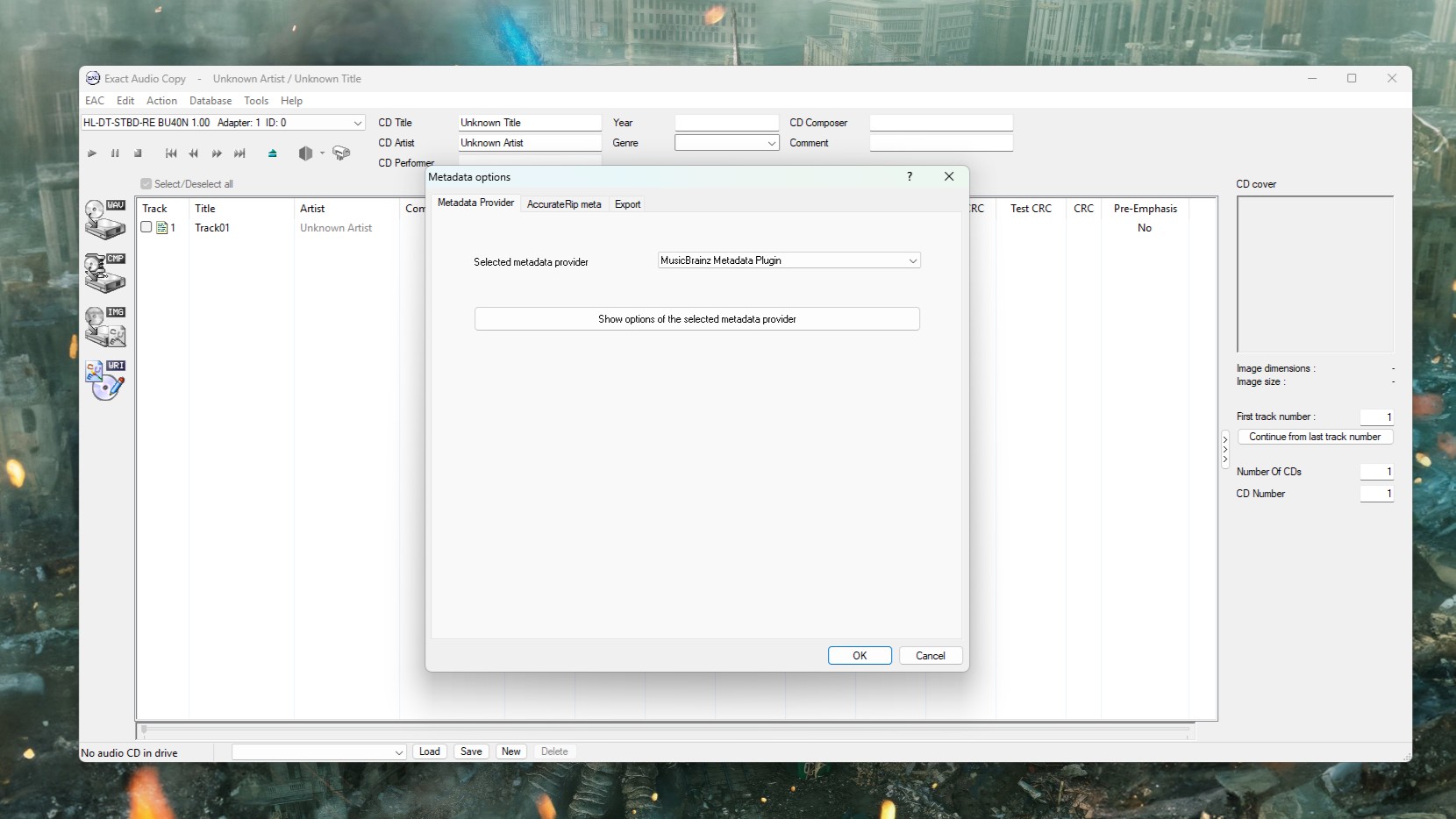Close the Metadata options dialog
Image resolution: width=1456 pixels, height=819 pixels.
[x=949, y=176]
